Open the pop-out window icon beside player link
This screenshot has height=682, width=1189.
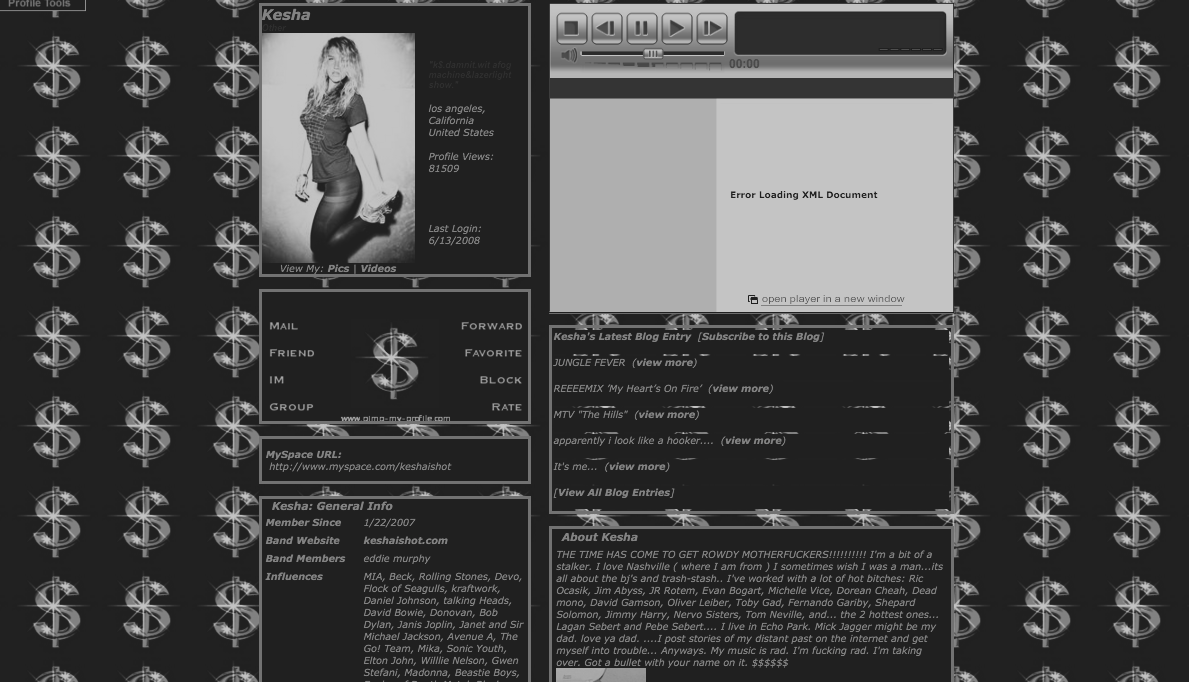(753, 300)
